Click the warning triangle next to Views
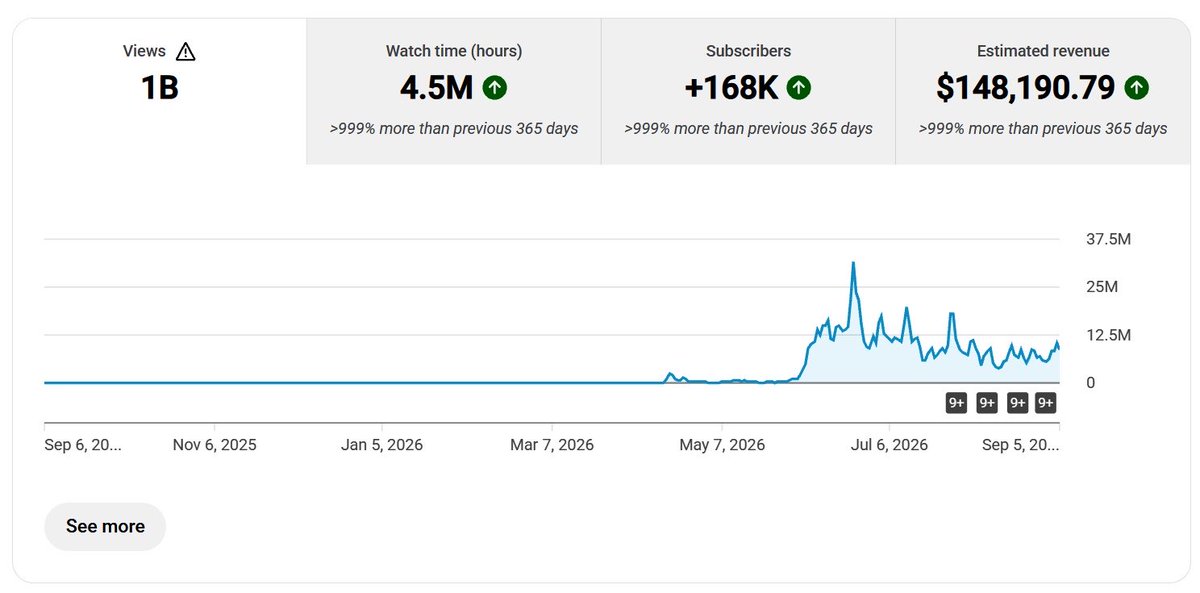 click(x=185, y=51)
